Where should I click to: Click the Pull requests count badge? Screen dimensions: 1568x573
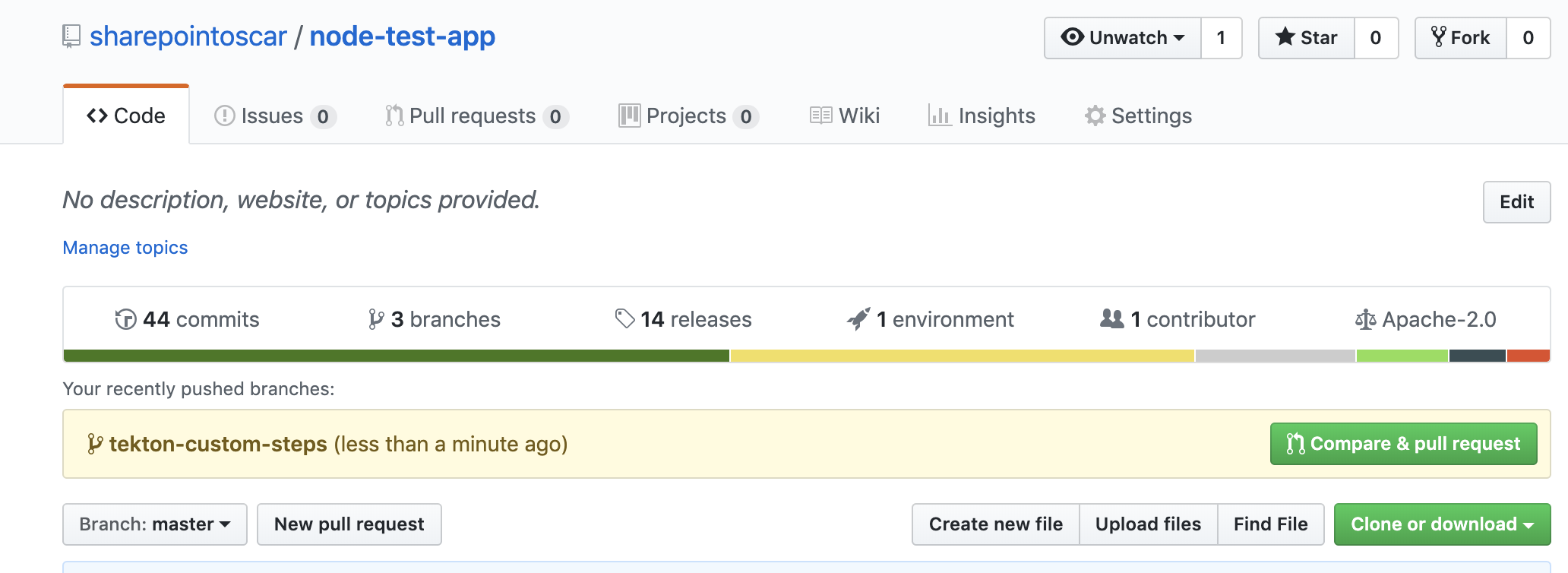pos(555,116)
